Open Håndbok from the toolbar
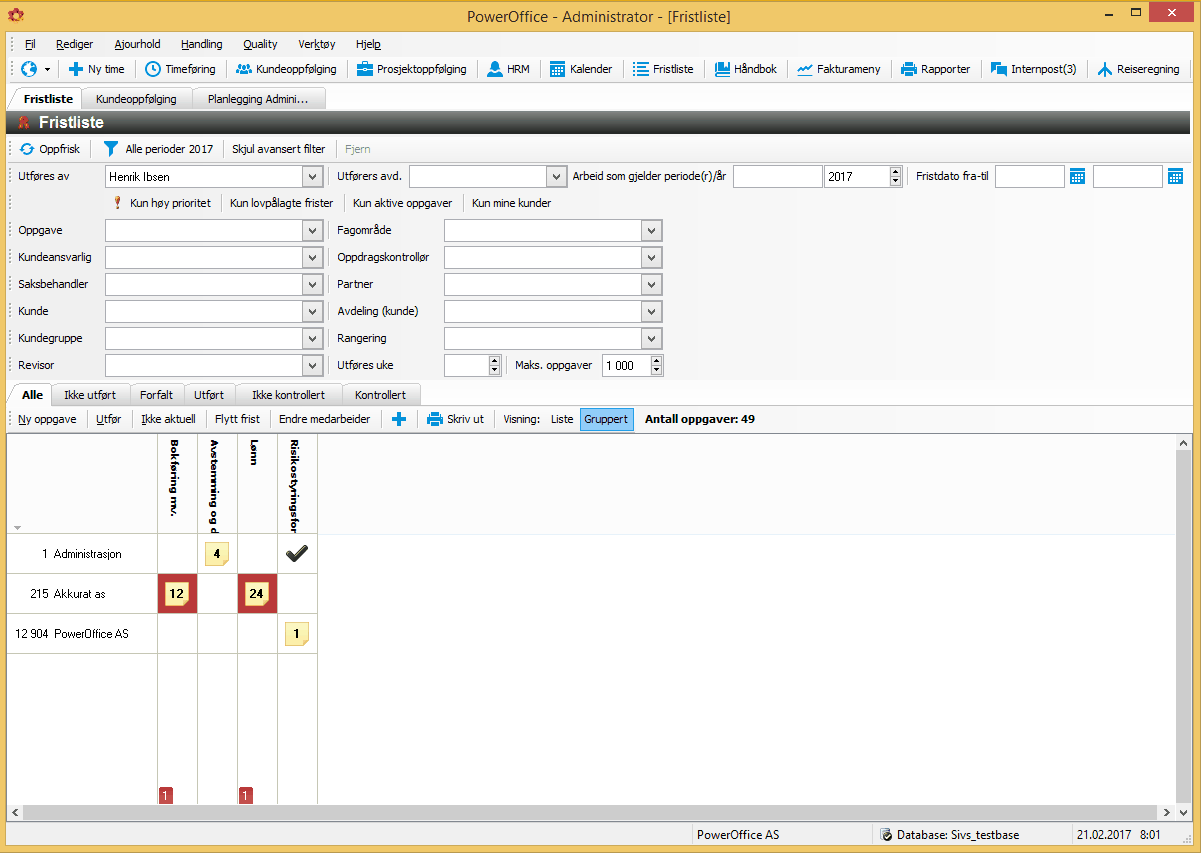 click(746, 69)
